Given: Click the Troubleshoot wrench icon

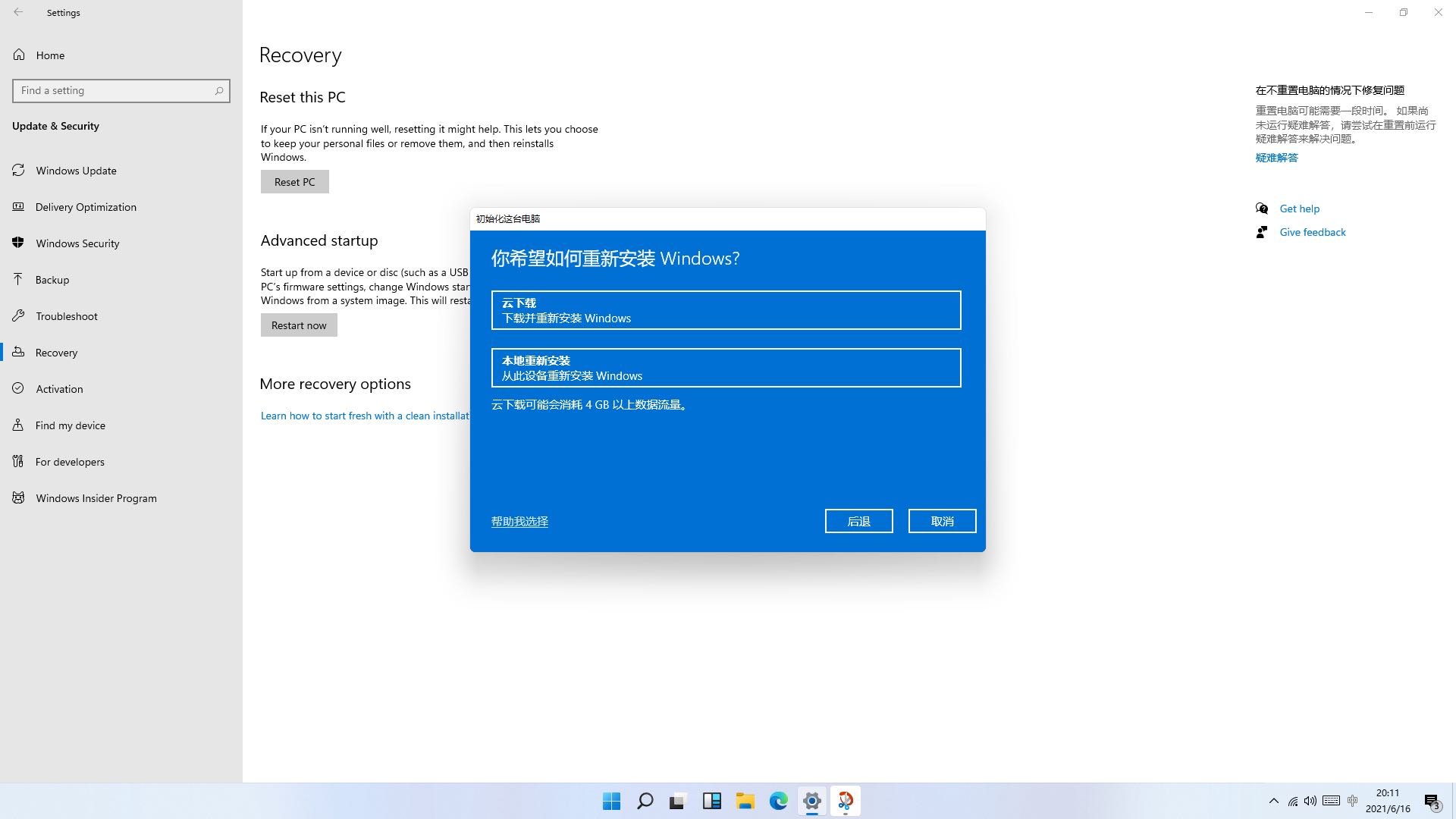Looking at the screenshot, I should (x=19, y=315).
